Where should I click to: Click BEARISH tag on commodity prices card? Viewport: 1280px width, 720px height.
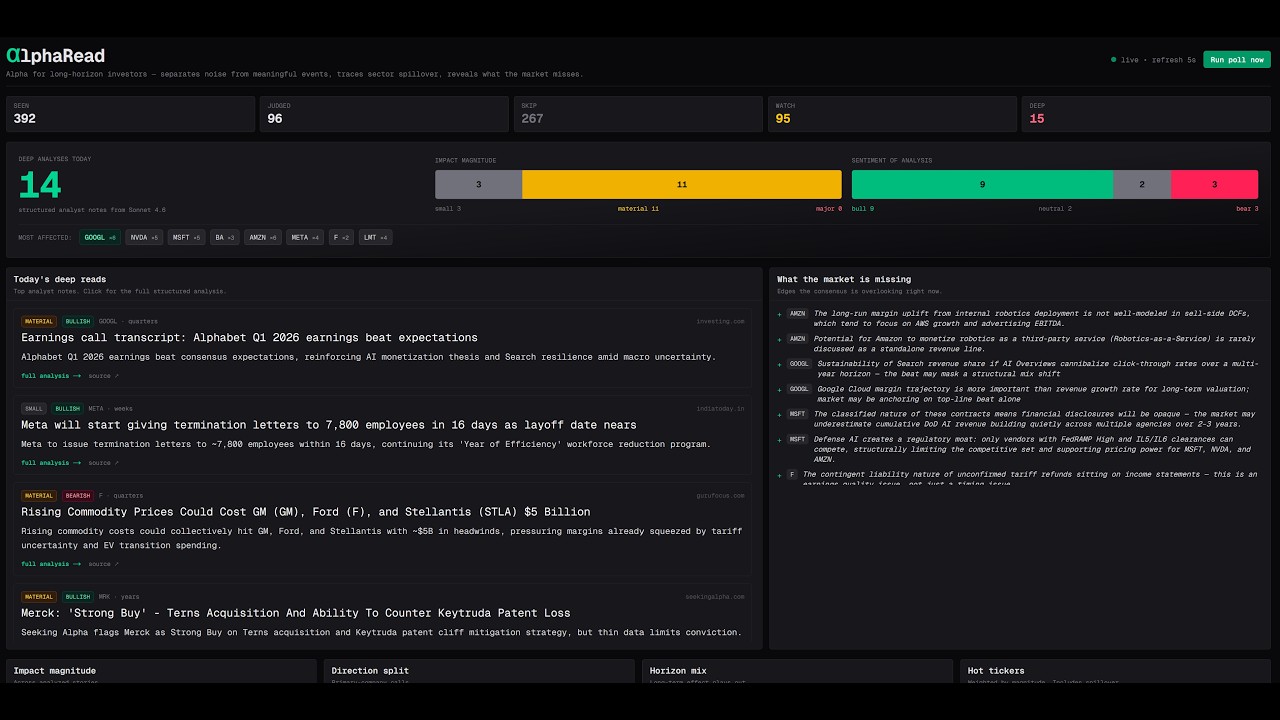[x=77, y=496]
